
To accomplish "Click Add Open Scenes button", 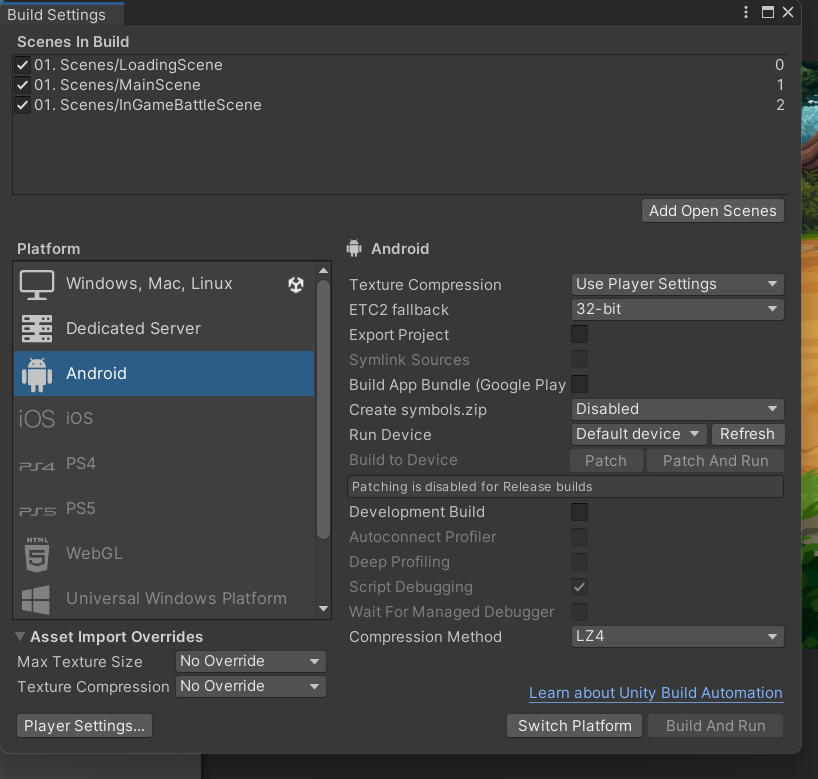I will tap(713, 211).
